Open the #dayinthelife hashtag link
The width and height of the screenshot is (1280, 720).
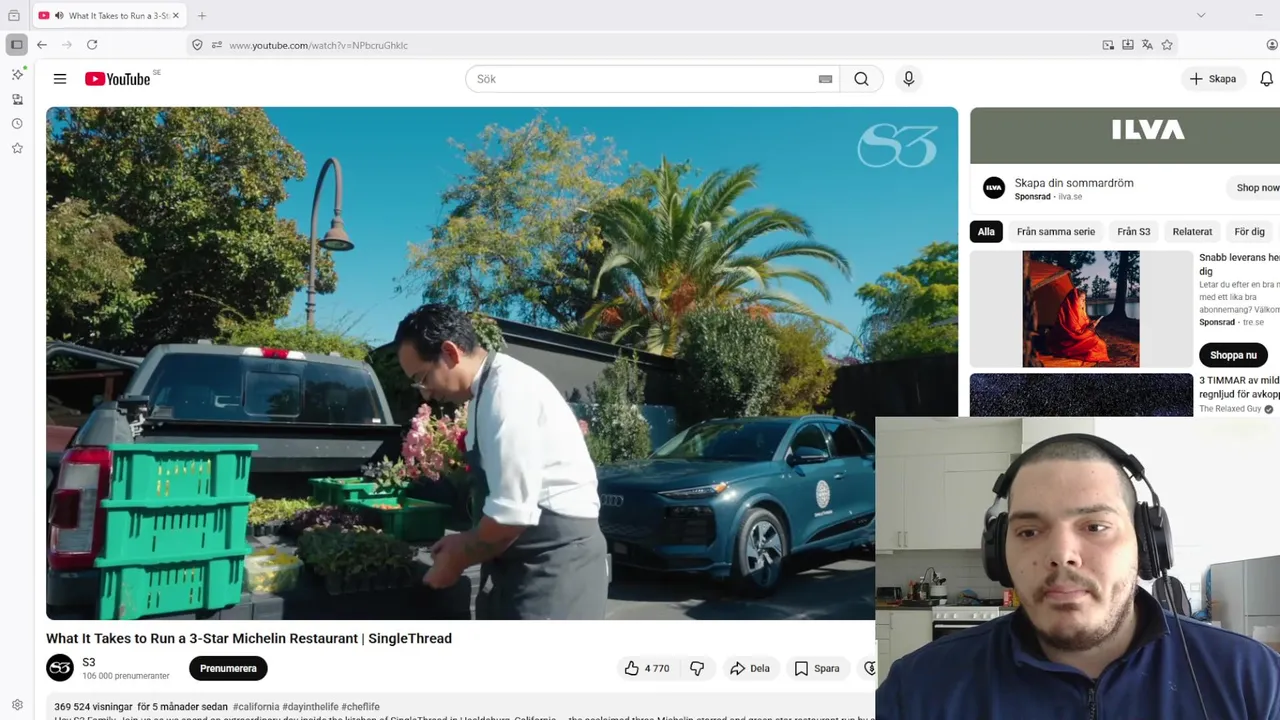click(x=310, y=706)
